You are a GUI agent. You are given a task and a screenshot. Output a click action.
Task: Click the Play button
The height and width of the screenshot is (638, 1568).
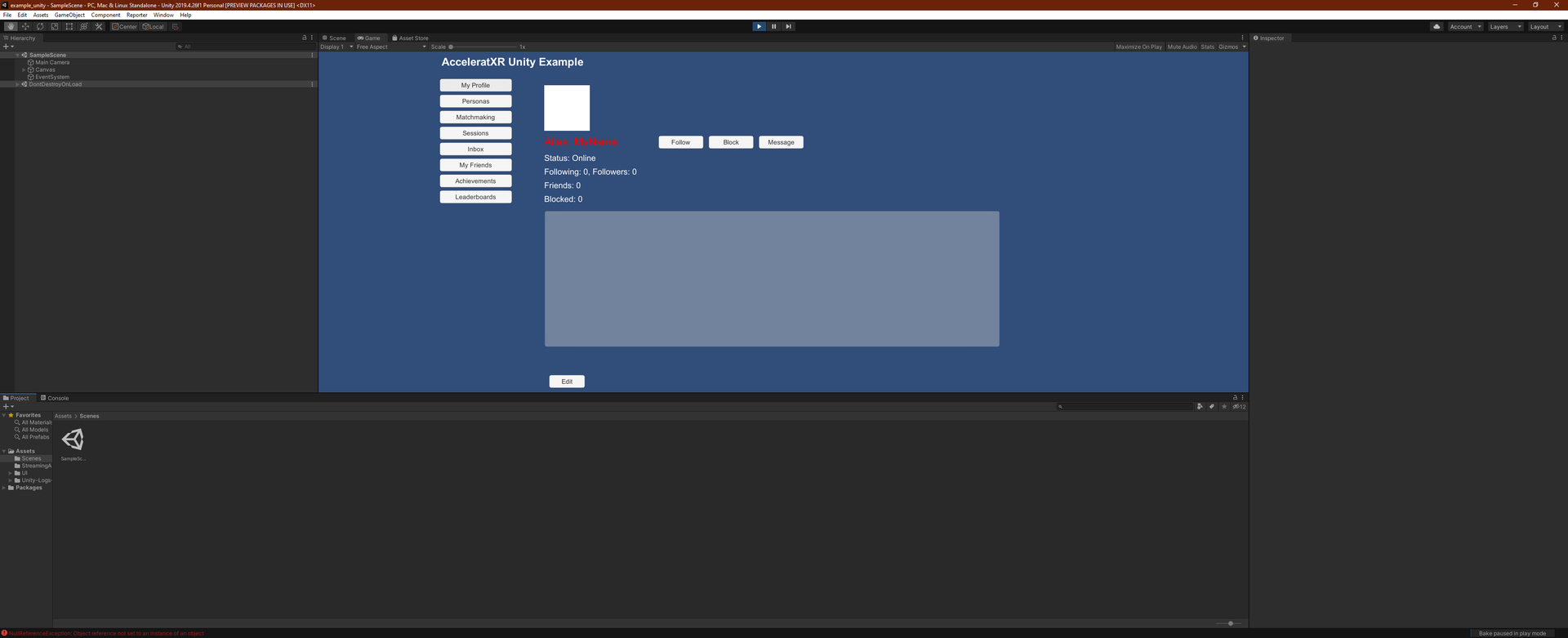click(759, 26)
